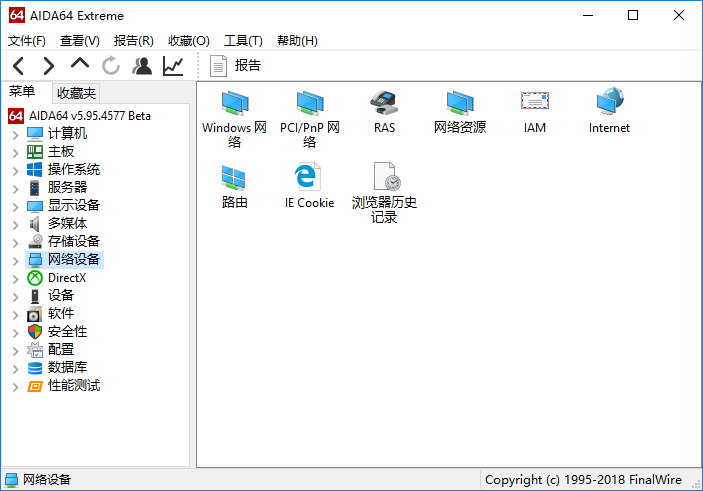Open the Windows 网络 icon

coord(234,119)
